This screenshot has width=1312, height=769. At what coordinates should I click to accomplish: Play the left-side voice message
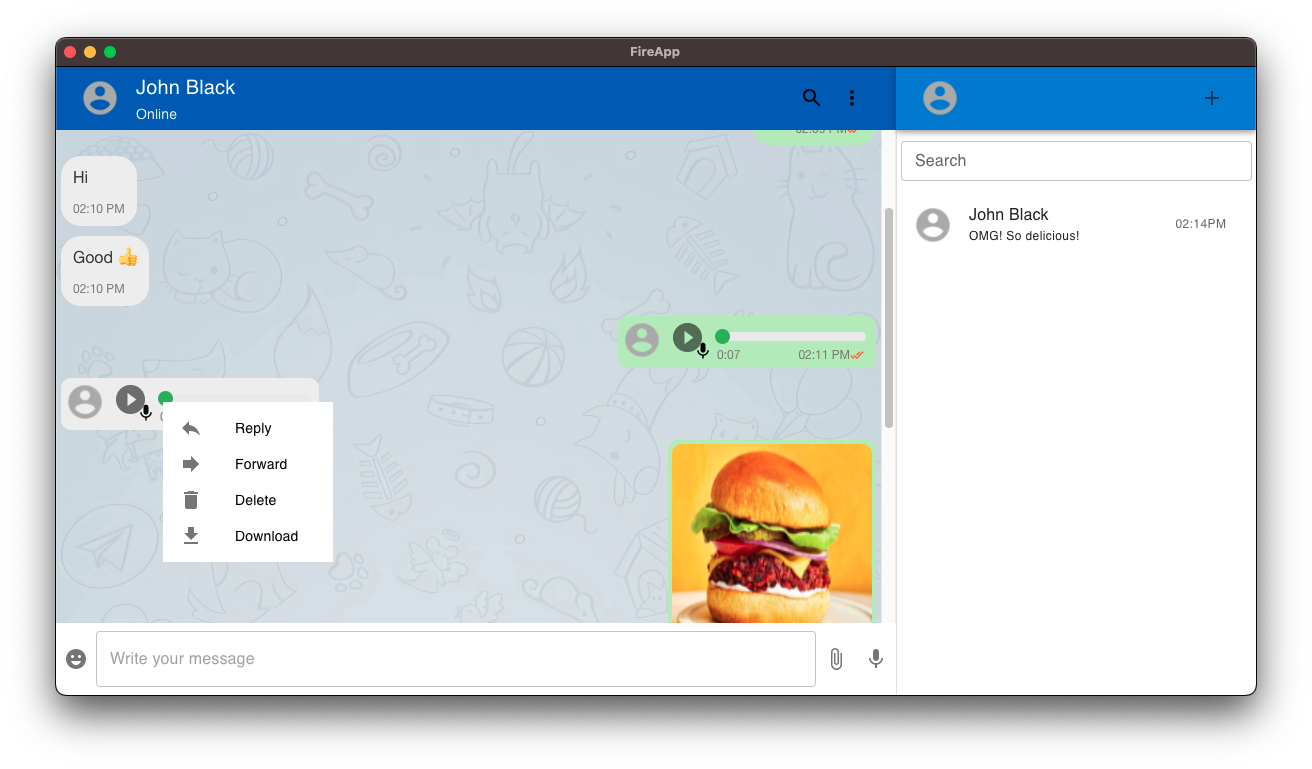click(x=131, y=399)
